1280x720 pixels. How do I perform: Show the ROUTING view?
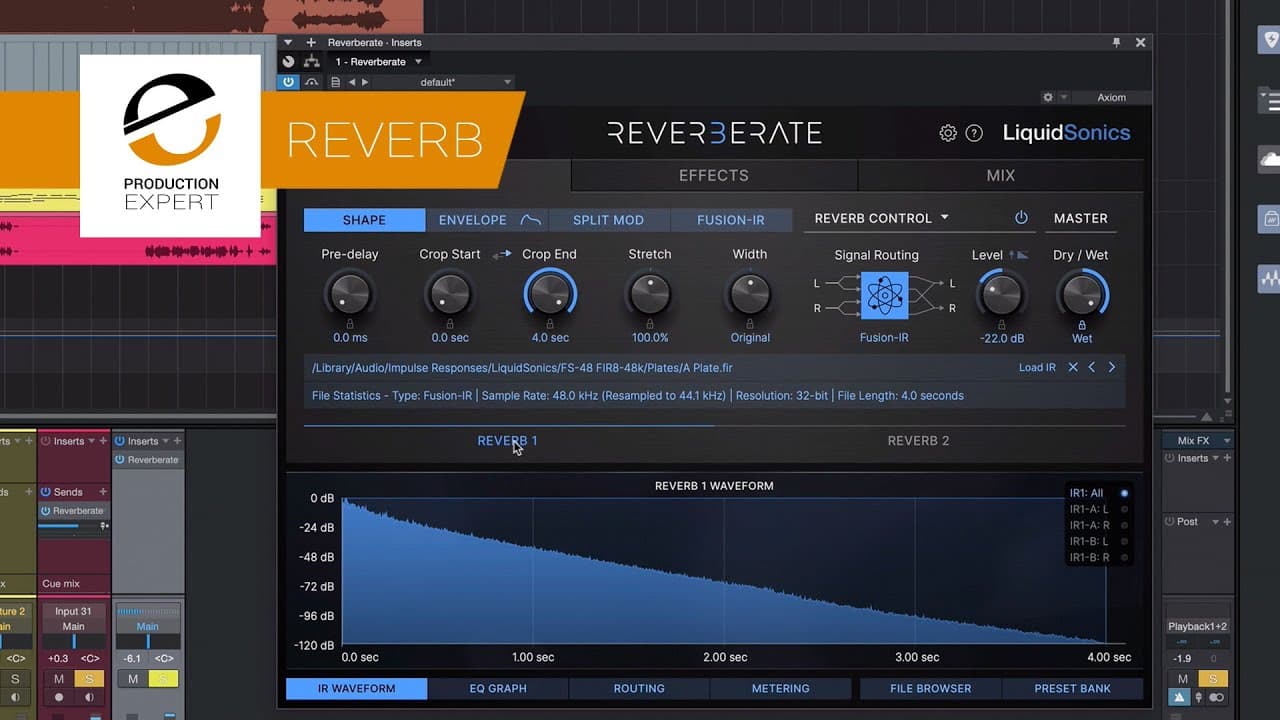point(639,688)
